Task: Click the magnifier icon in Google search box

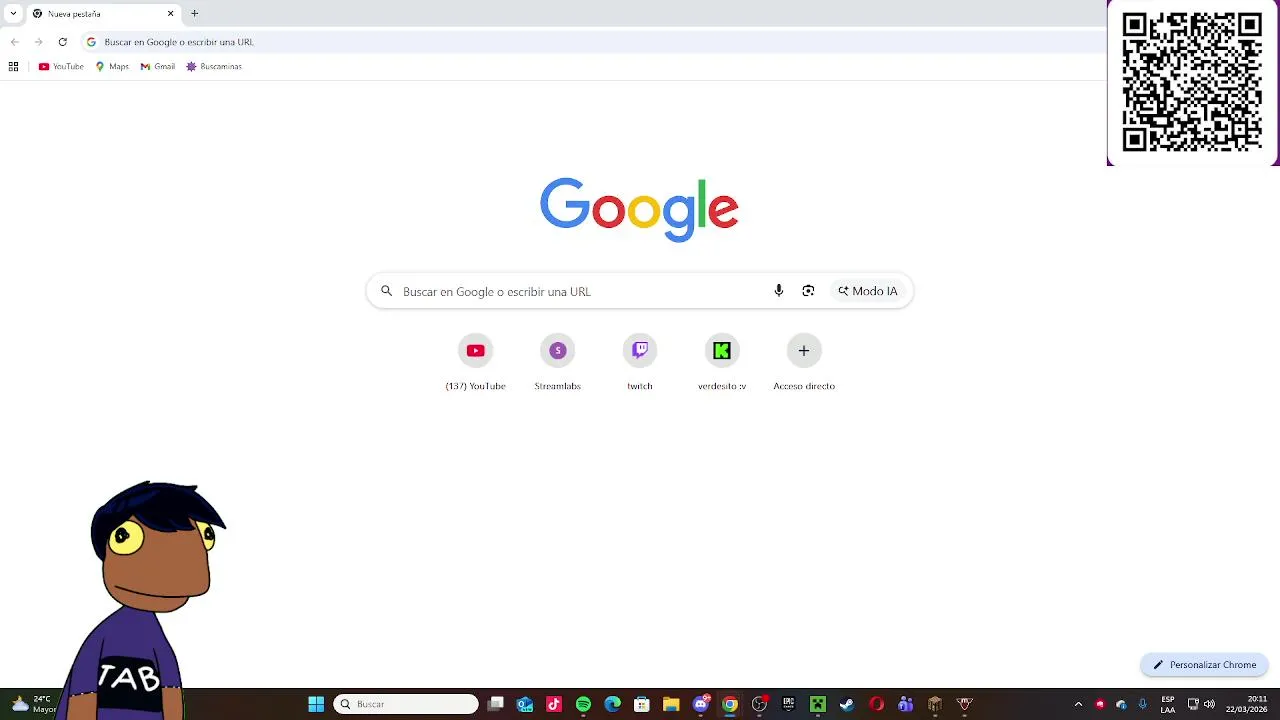Action: (x=386, y=291)
